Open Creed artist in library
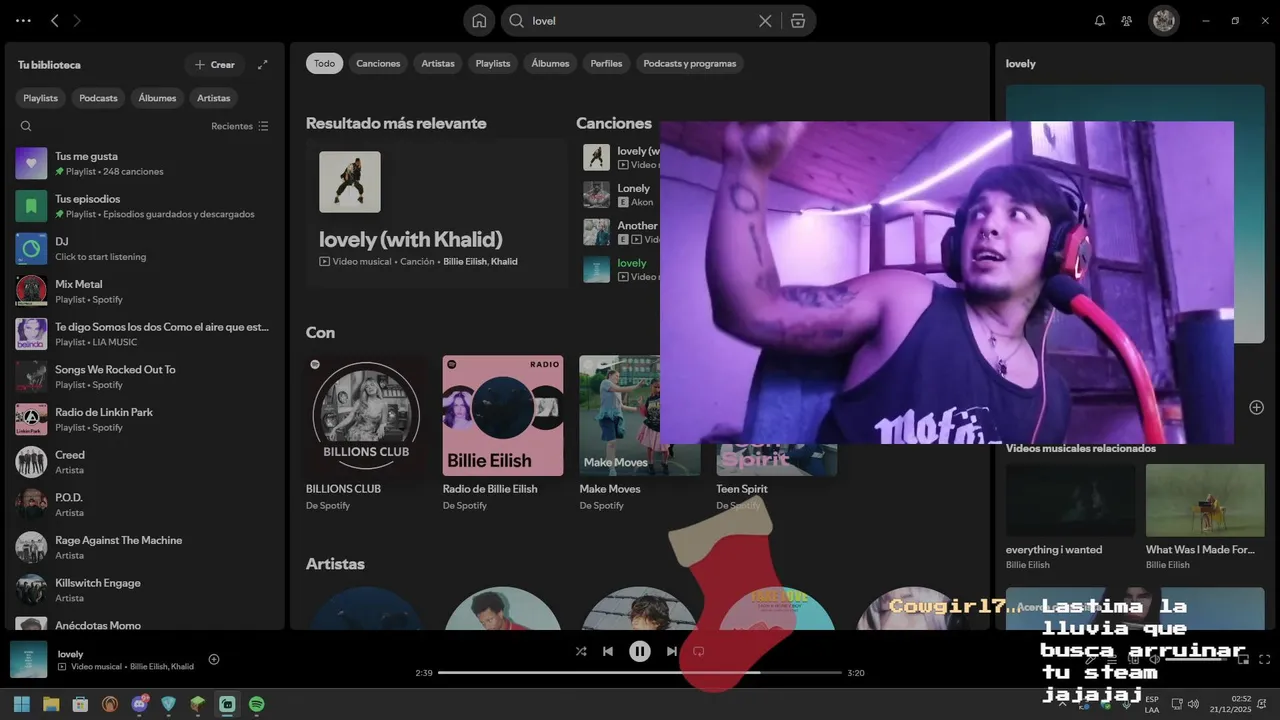This screenshot has width=1280, height=720. click(x=144, y=462)
